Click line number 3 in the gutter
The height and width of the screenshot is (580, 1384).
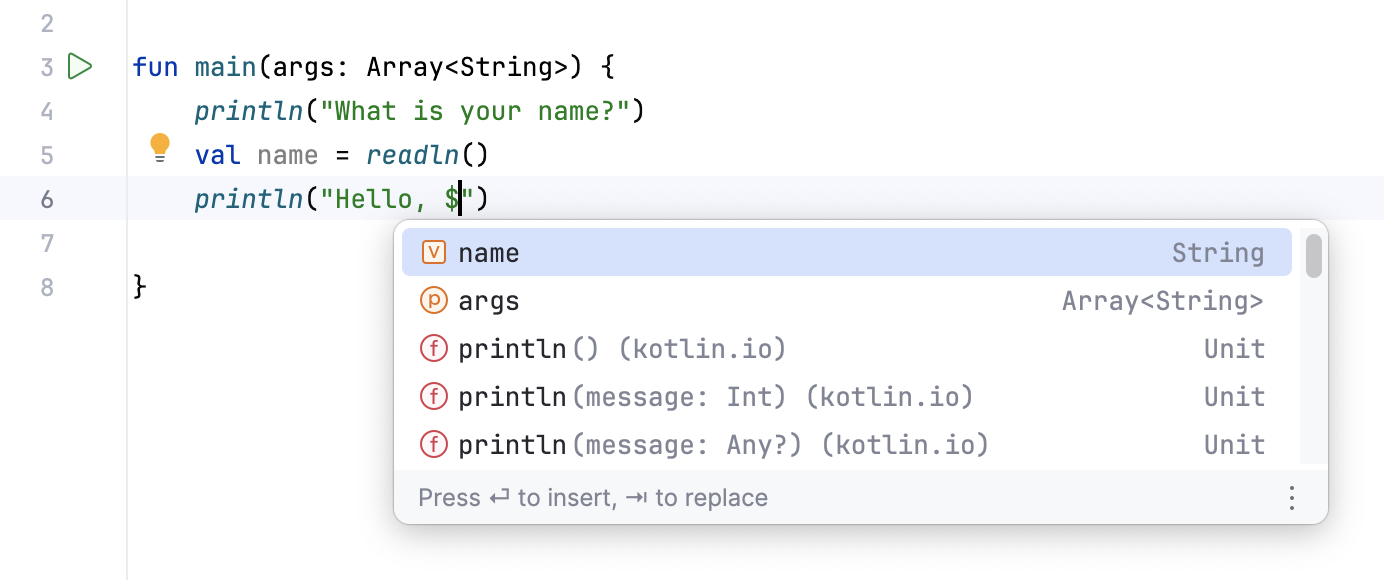46,66
